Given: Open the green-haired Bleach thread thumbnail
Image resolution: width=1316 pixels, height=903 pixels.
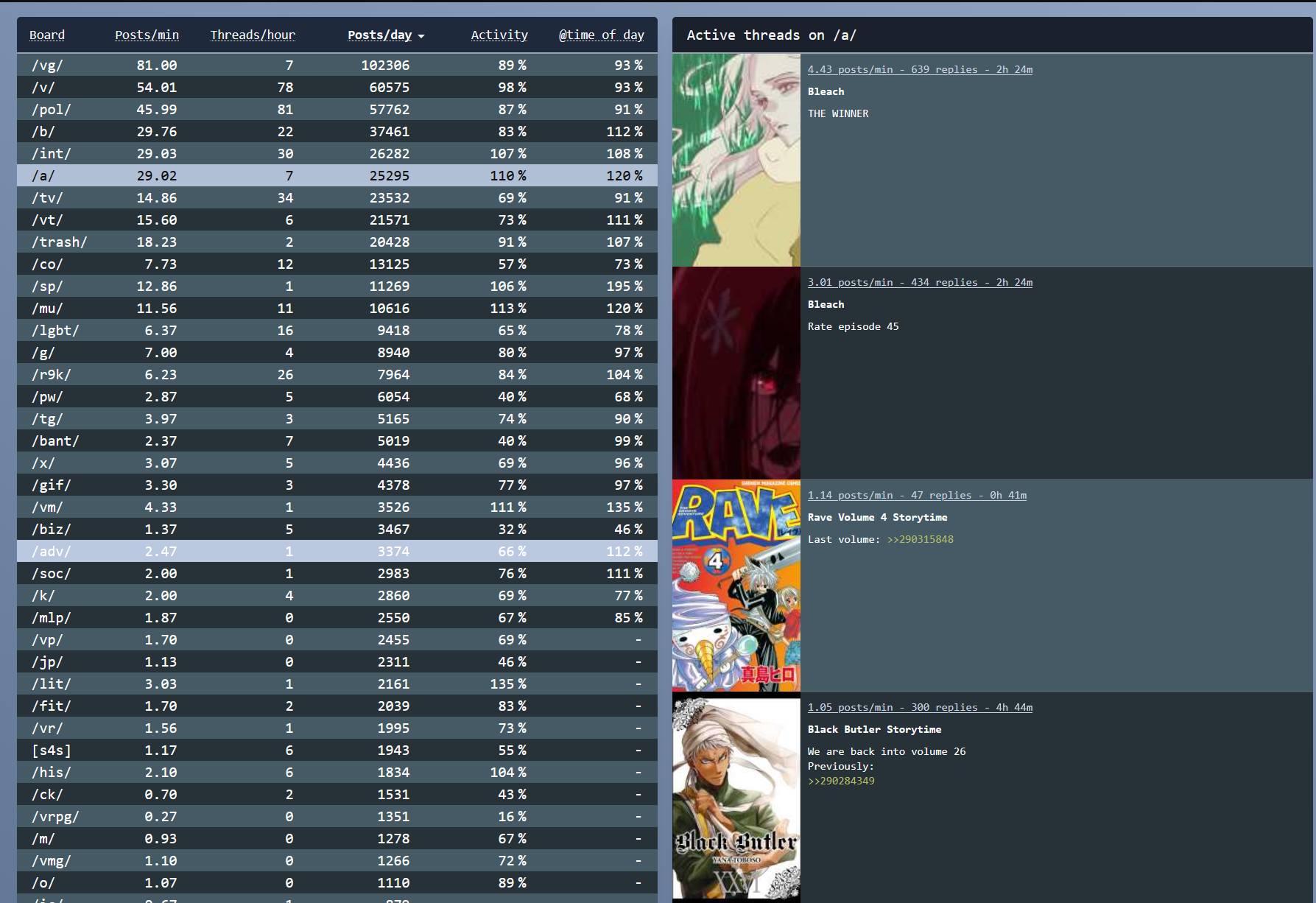Looking at the screenshot, I should tap(736, 160).
